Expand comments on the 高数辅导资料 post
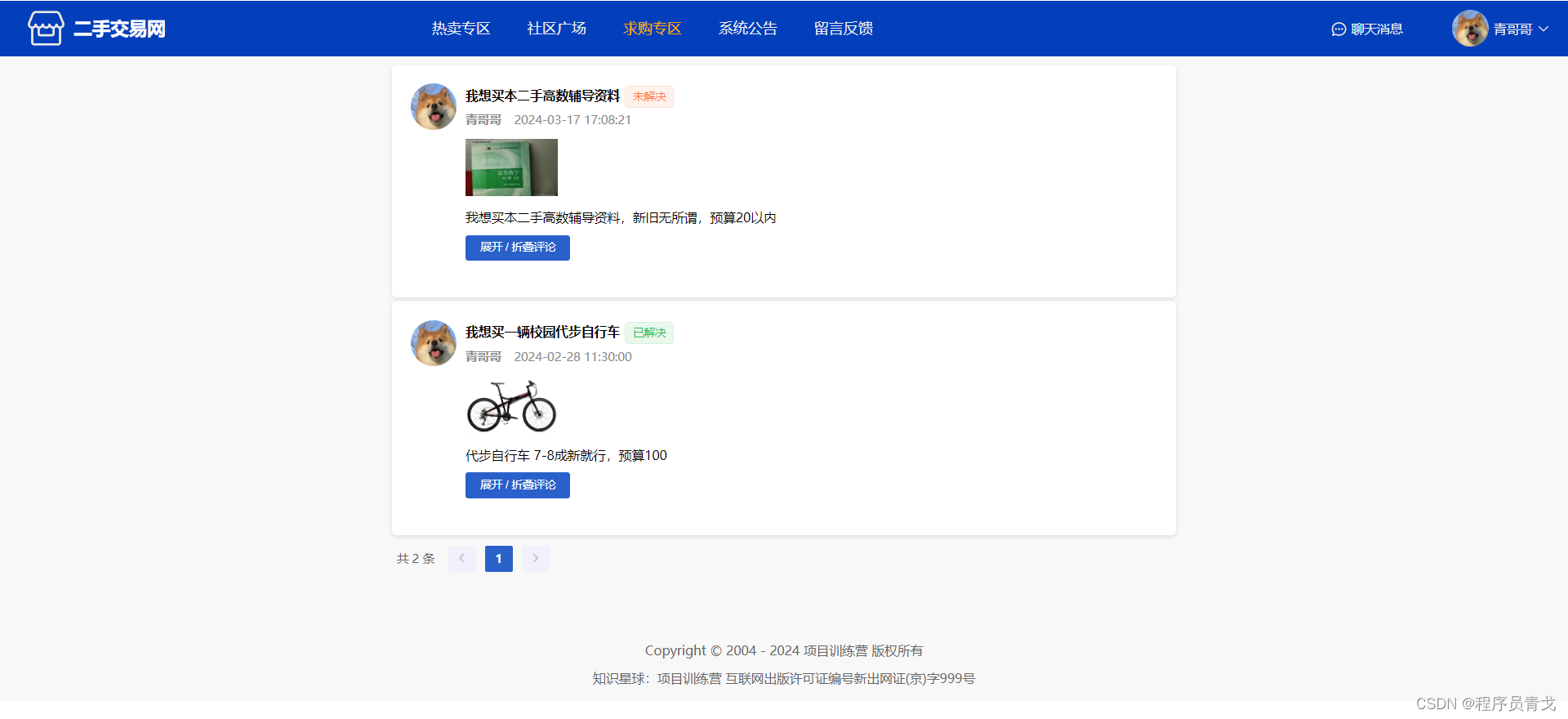Viewport: 1568px width, 719px height. pyautogui.click(x=518, y=248)
